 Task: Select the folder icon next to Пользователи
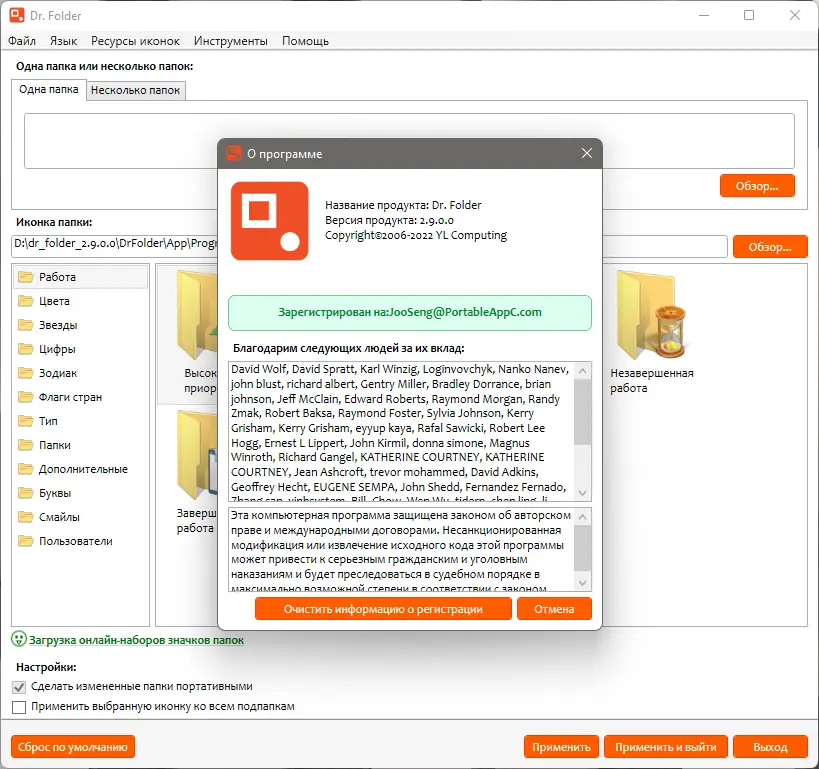(26, 541)
